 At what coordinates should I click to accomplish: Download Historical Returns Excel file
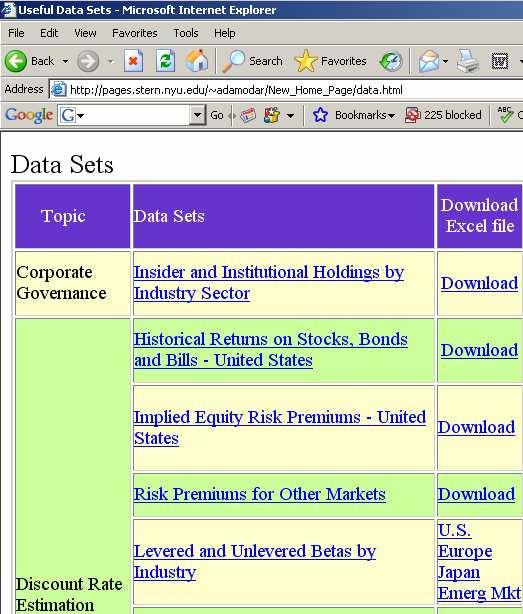[479, 350]
